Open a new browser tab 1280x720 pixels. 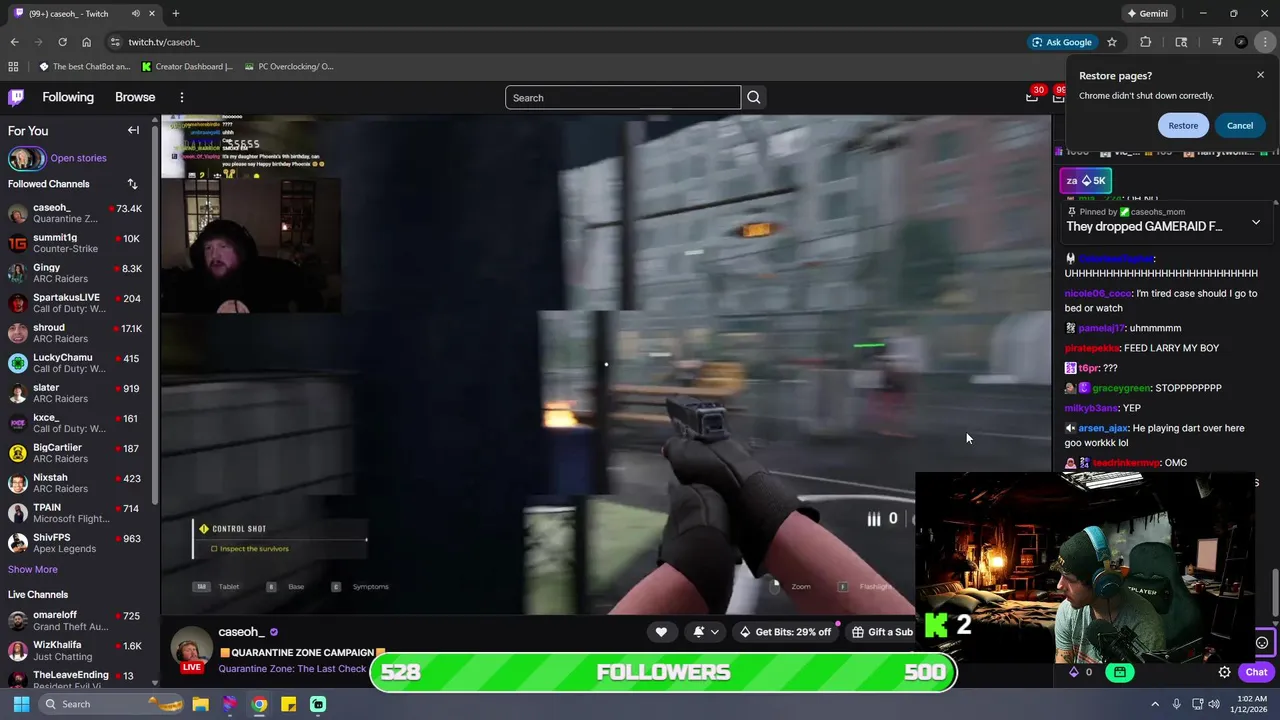click(x=175, y=13)
